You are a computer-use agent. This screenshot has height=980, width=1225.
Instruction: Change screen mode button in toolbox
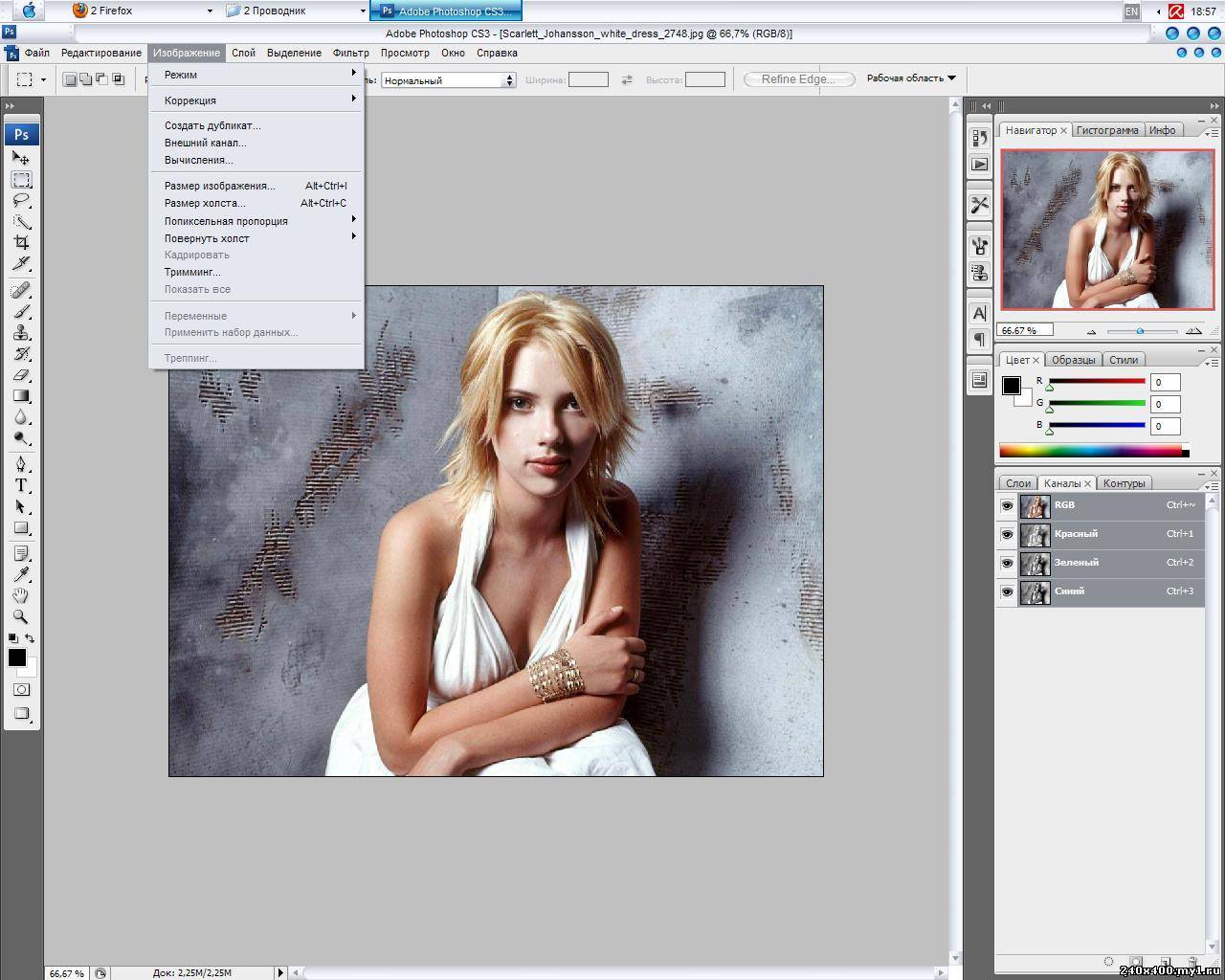[x=21, y=714]
